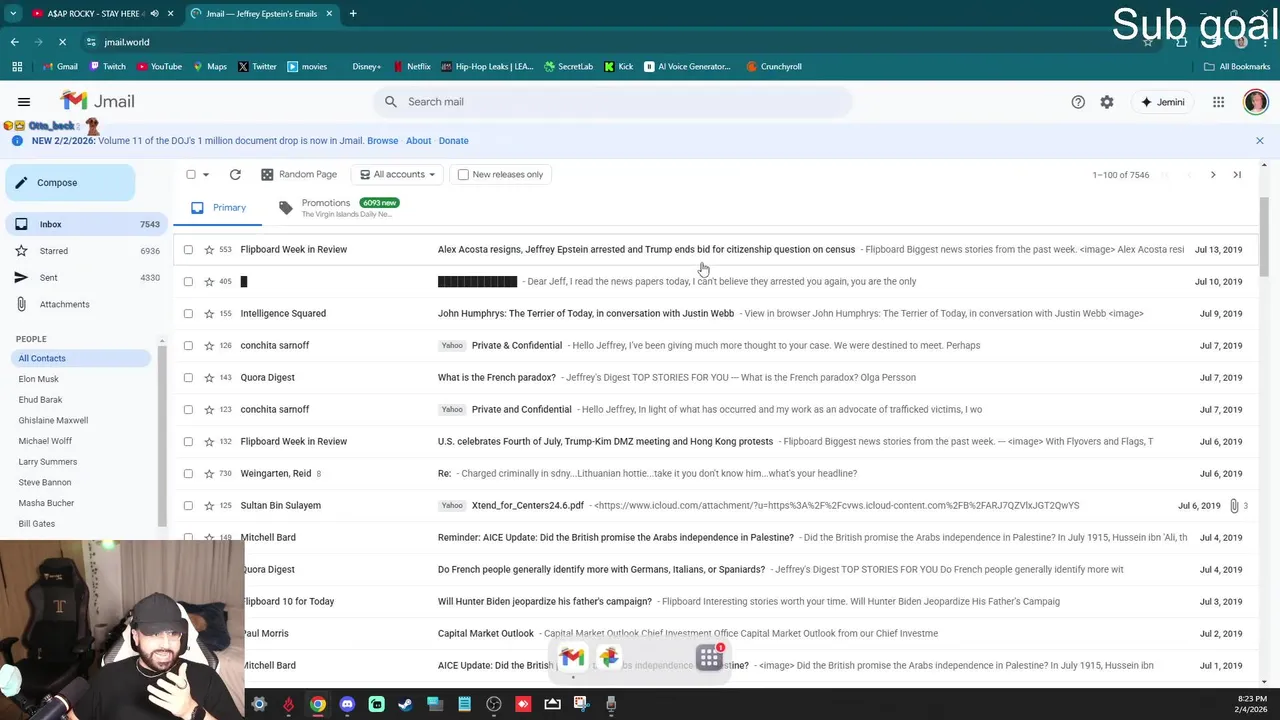Filter by contact Bill Gates
This screenshot has height=720, width=1280.
37,524
